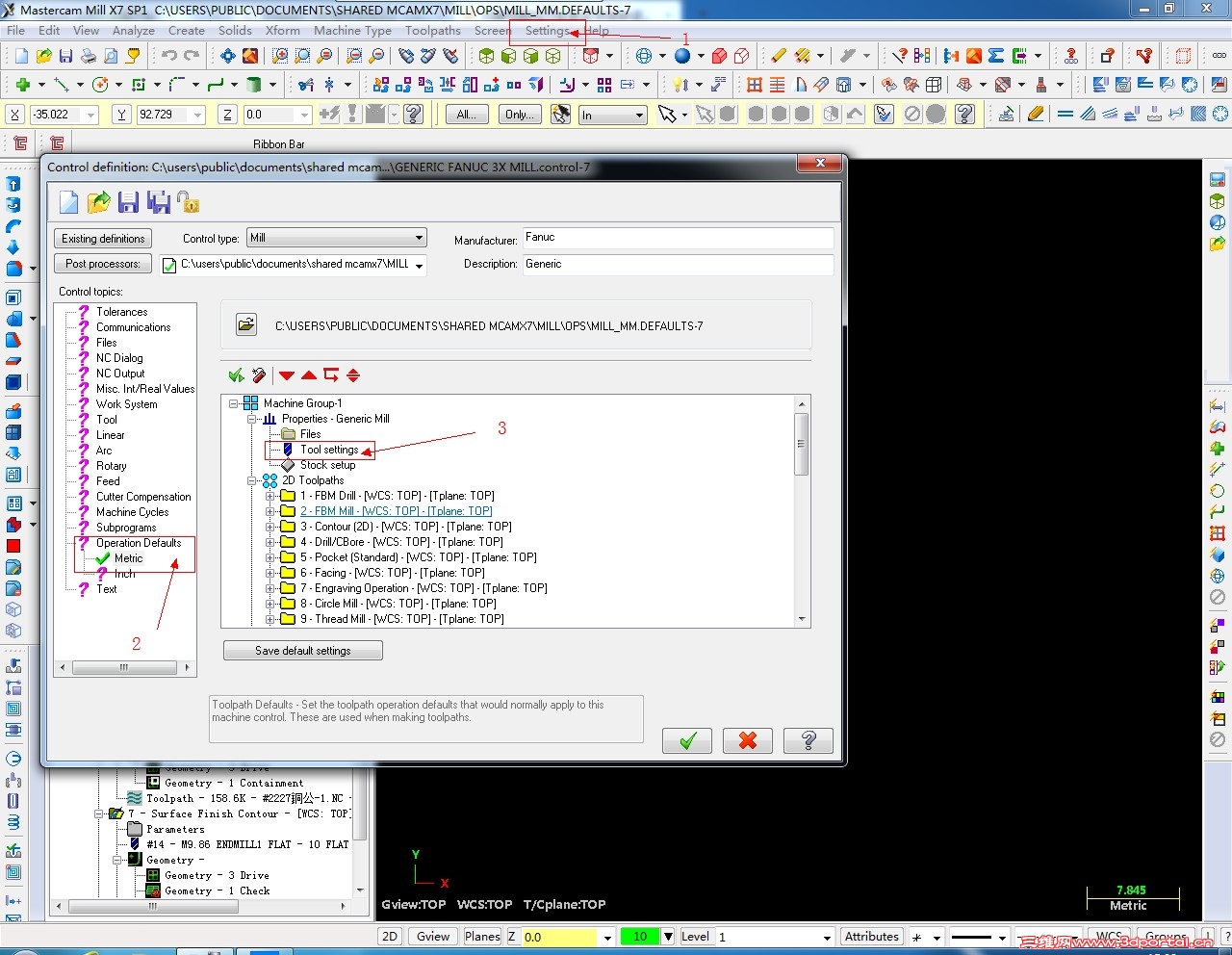Open the Solids menu
Image resolution: width=1232 pixels, height=955 pixels.
tap(235, 31)
